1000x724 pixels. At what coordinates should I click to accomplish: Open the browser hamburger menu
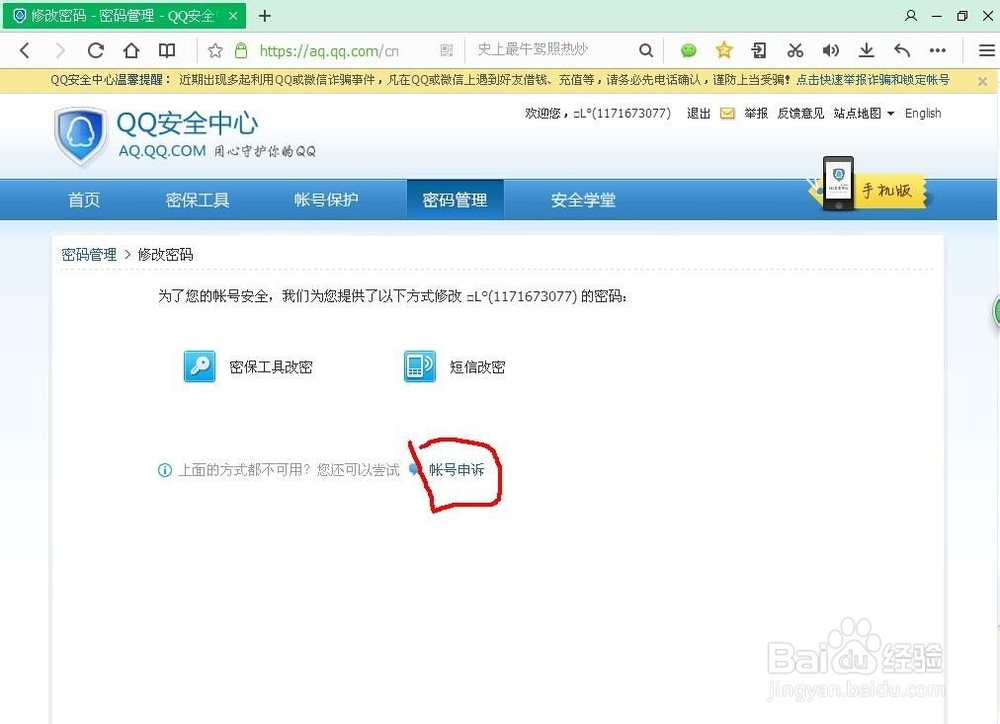(x=987, y=50)
